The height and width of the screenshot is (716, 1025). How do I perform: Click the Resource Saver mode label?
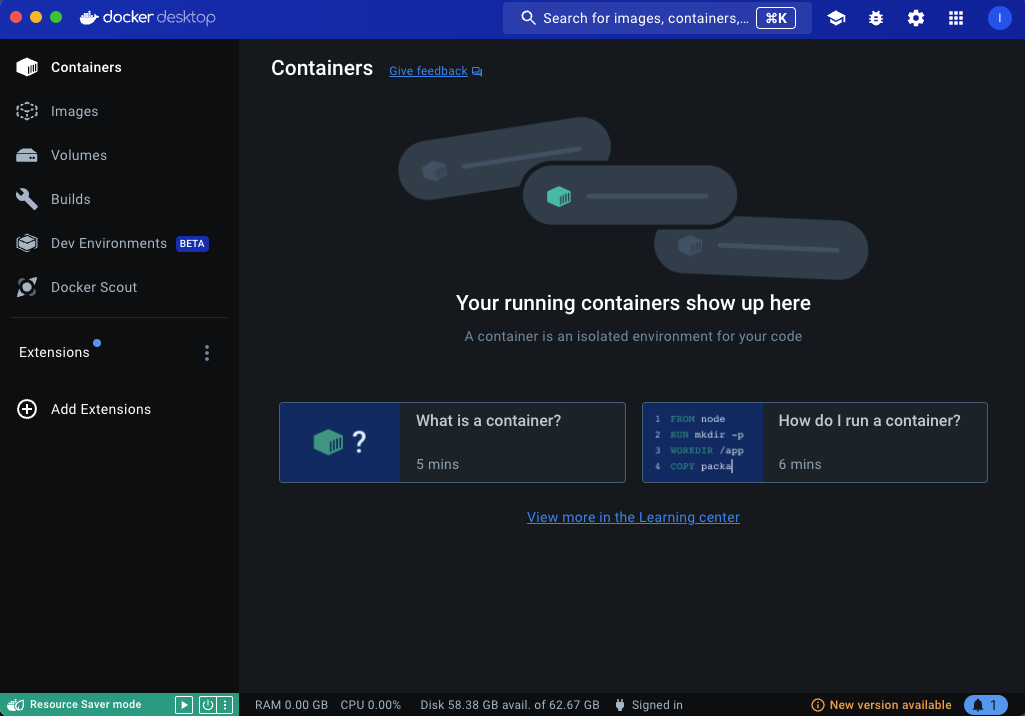pyautogui.click(x=86, y=704)
